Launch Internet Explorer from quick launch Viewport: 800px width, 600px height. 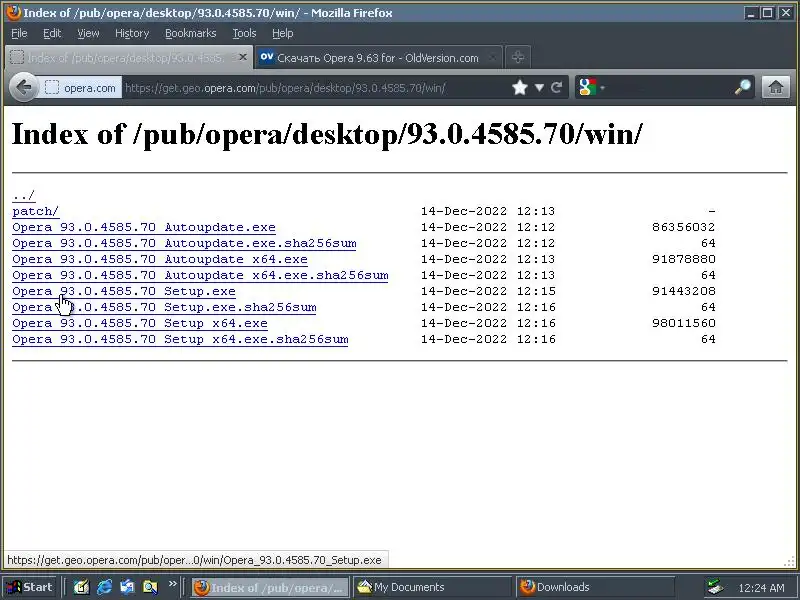pyautogui.click(x=105, y=587)
